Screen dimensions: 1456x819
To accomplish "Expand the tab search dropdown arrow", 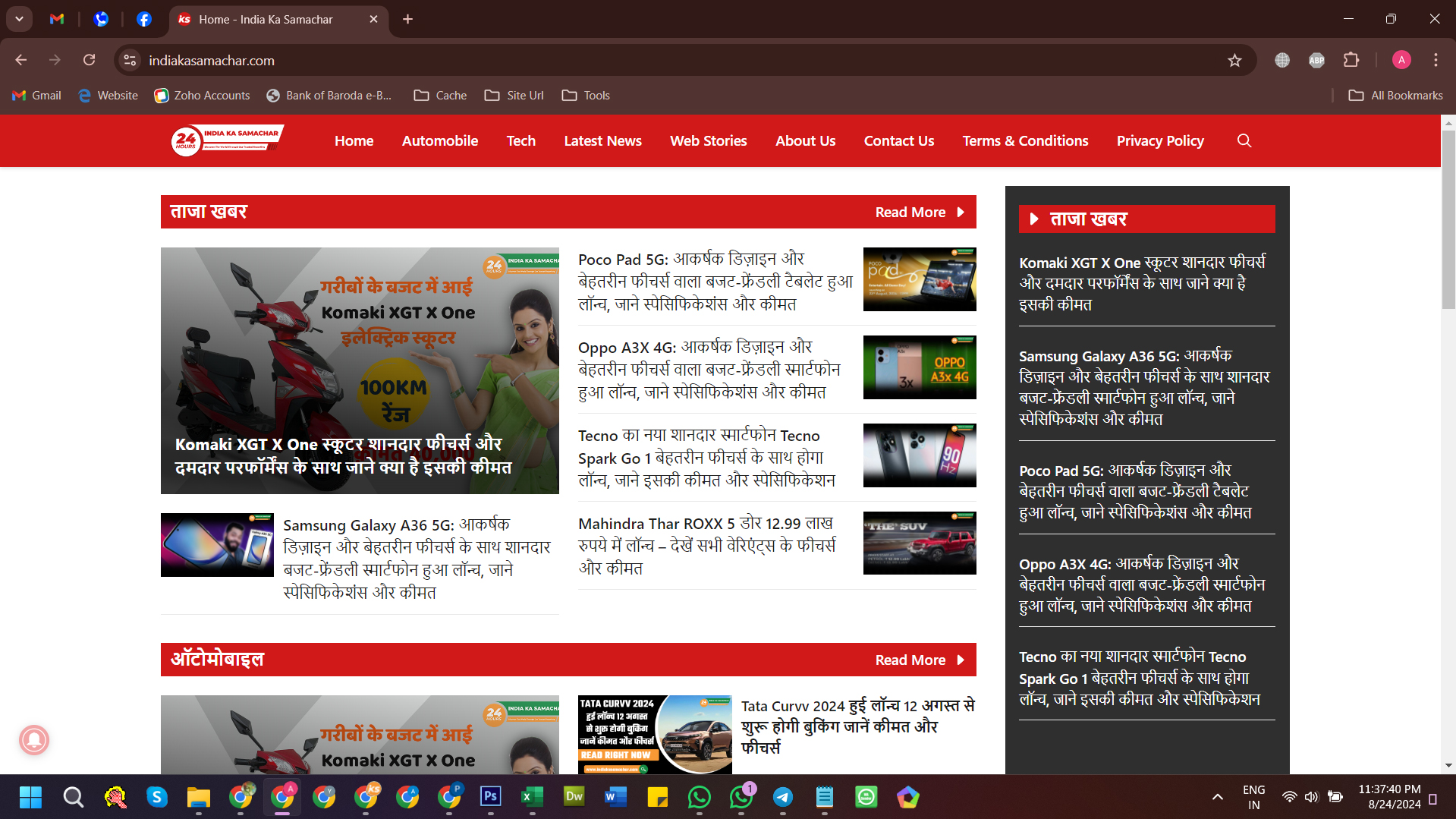I will pos(19,19).
